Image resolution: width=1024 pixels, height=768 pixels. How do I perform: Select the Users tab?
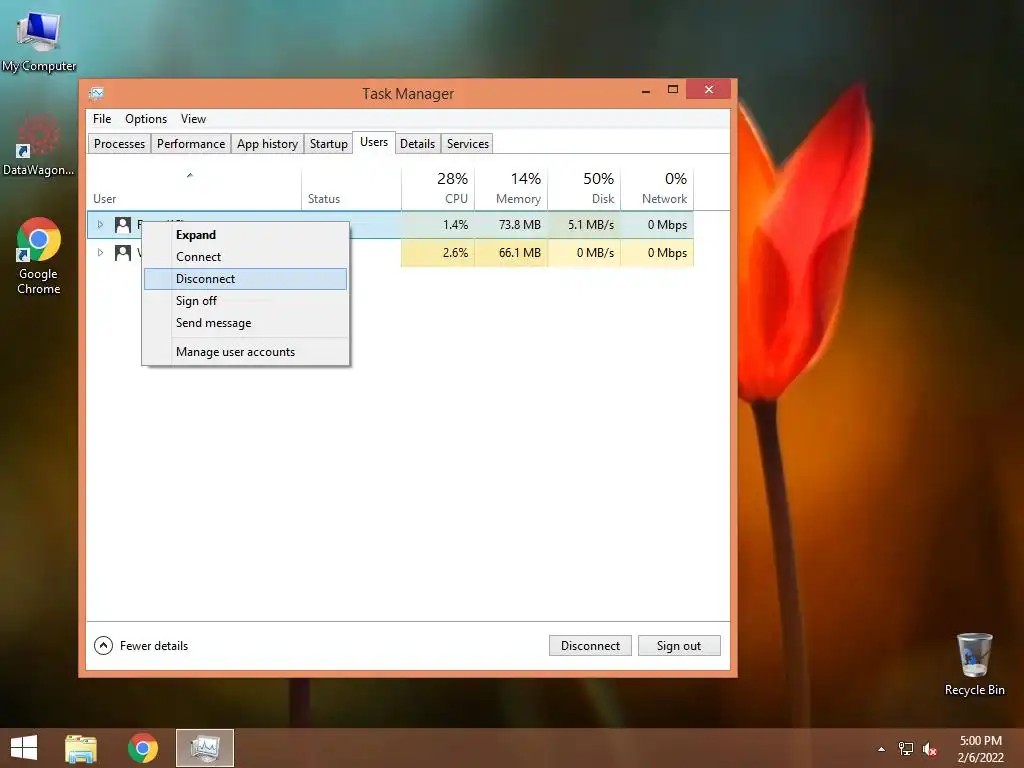374,142
